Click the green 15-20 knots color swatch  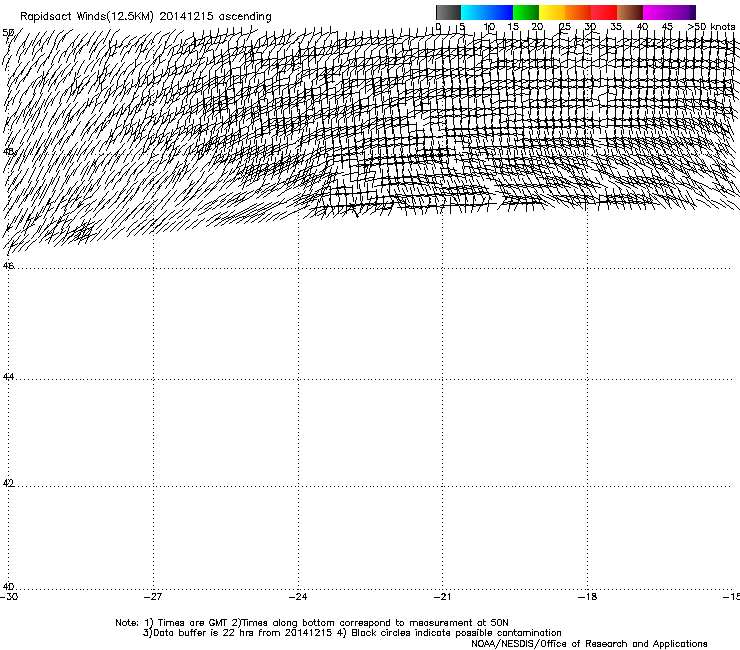click(526, 12)
